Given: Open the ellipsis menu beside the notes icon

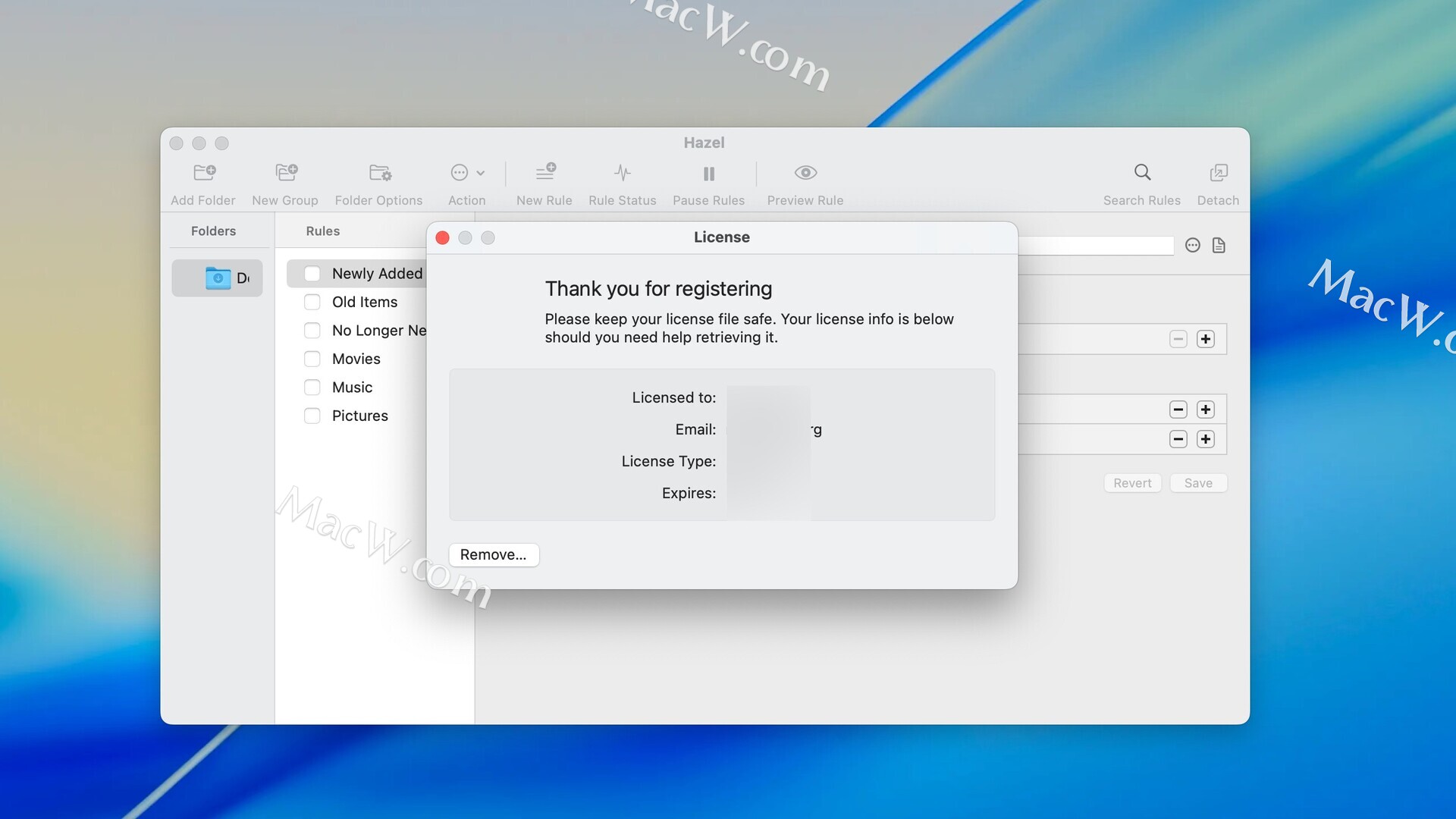Looking at the screenshot, I should pos(1192,245).
